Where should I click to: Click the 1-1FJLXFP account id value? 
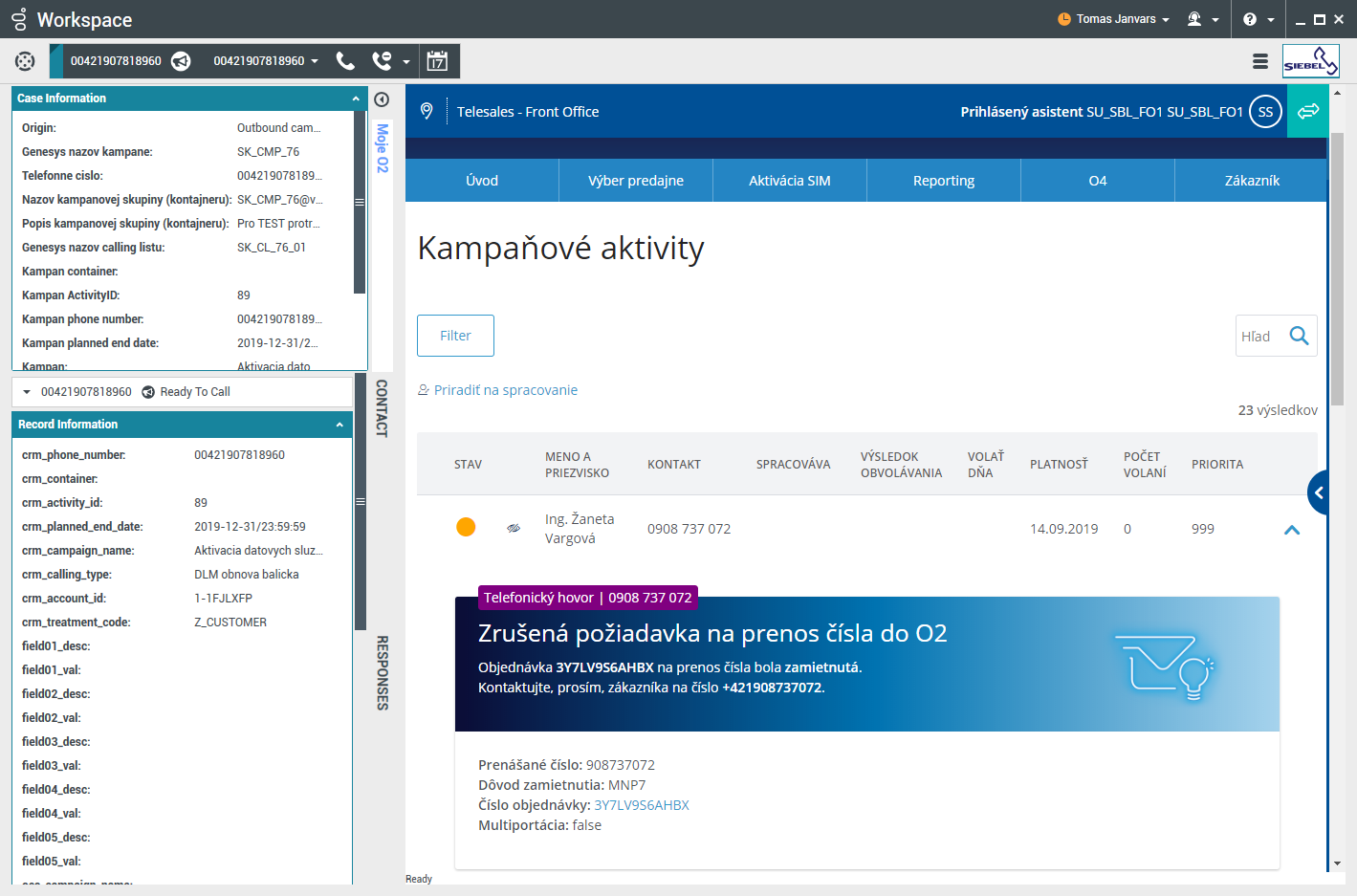(x=224, y=599)
